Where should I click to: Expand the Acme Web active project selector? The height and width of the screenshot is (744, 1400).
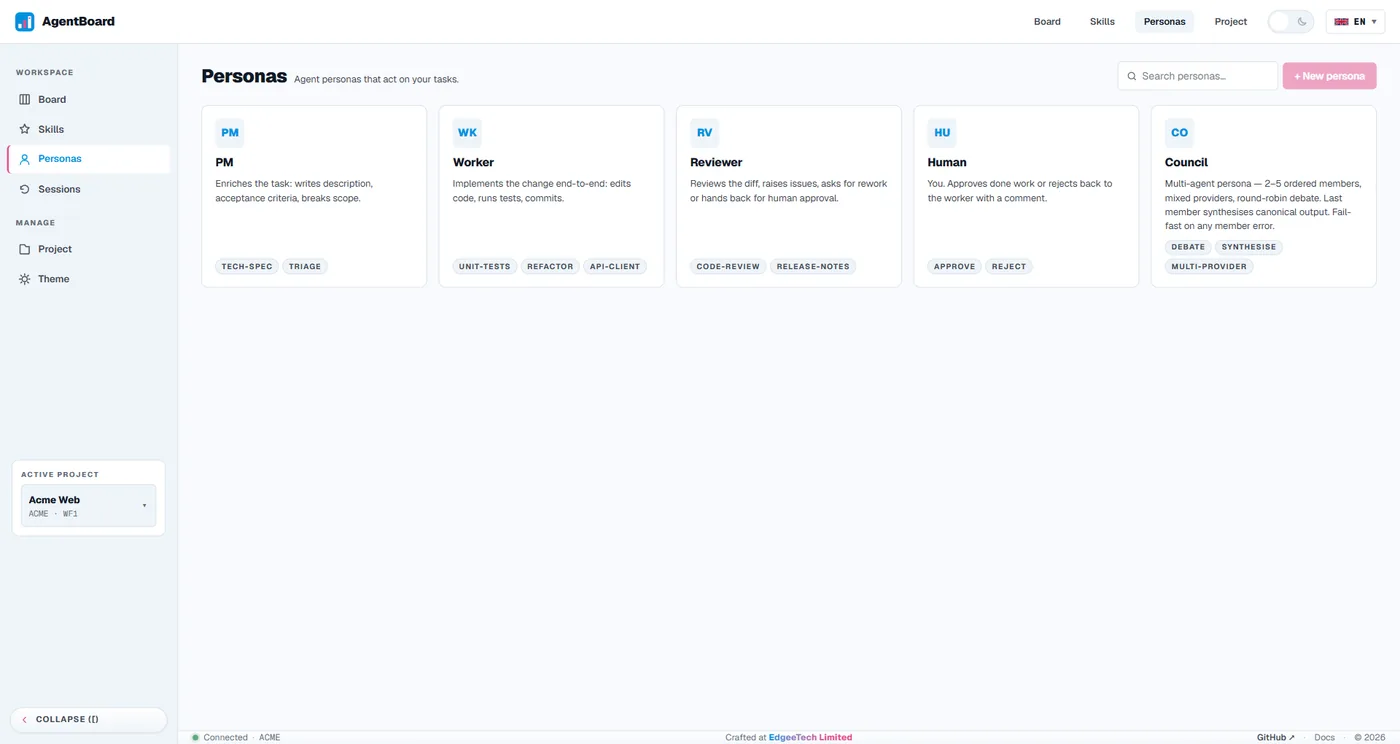tap(88, 506)
